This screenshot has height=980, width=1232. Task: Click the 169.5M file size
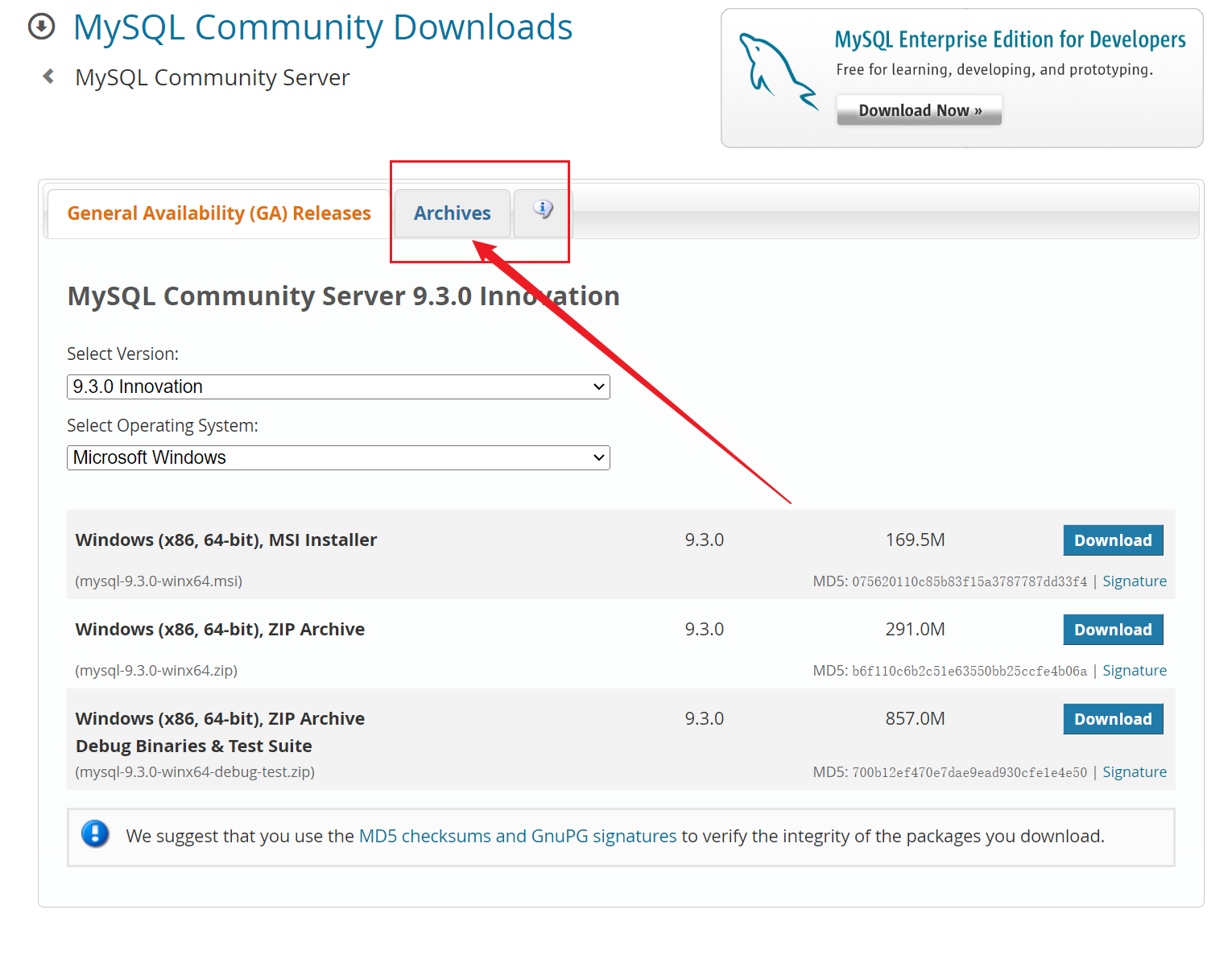[916, 540]
